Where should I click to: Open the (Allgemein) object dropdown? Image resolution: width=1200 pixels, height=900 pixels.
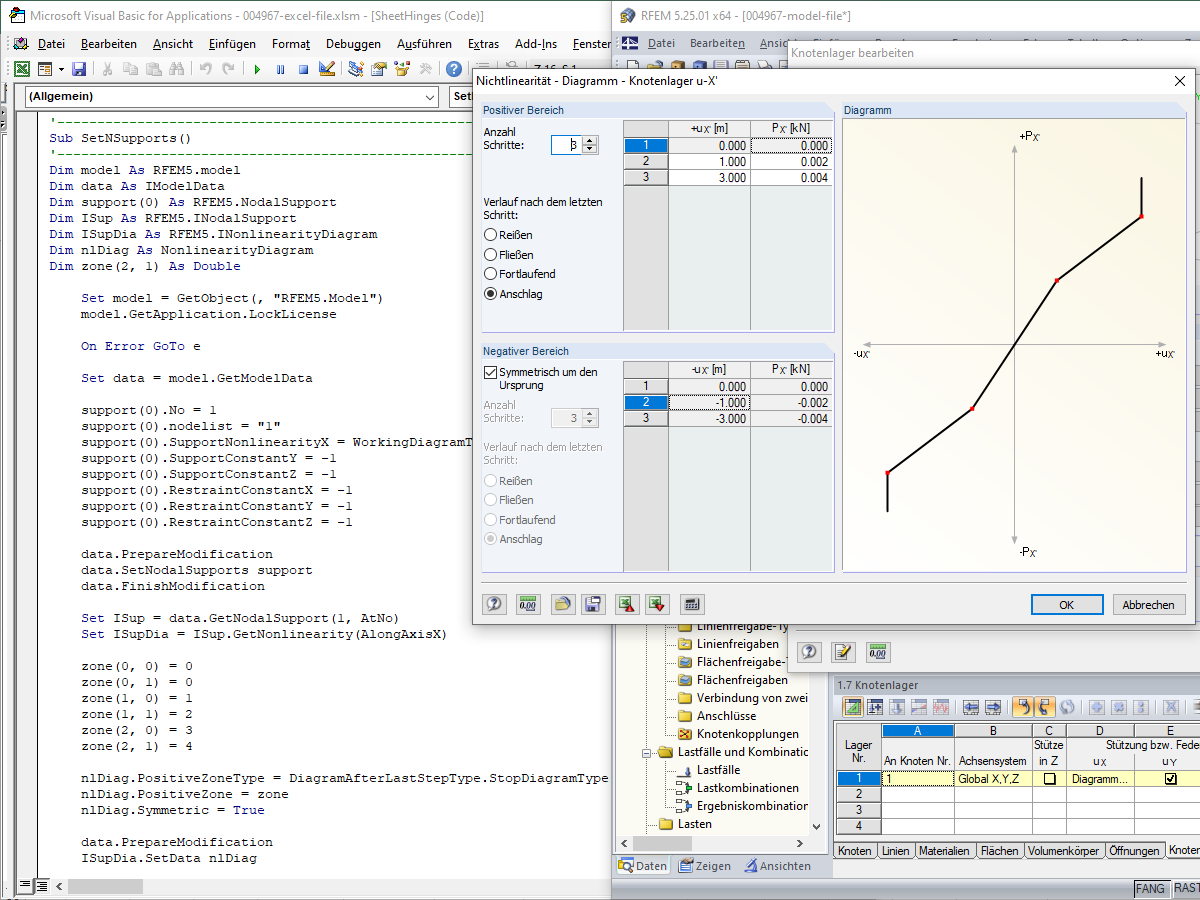point(430,96)
